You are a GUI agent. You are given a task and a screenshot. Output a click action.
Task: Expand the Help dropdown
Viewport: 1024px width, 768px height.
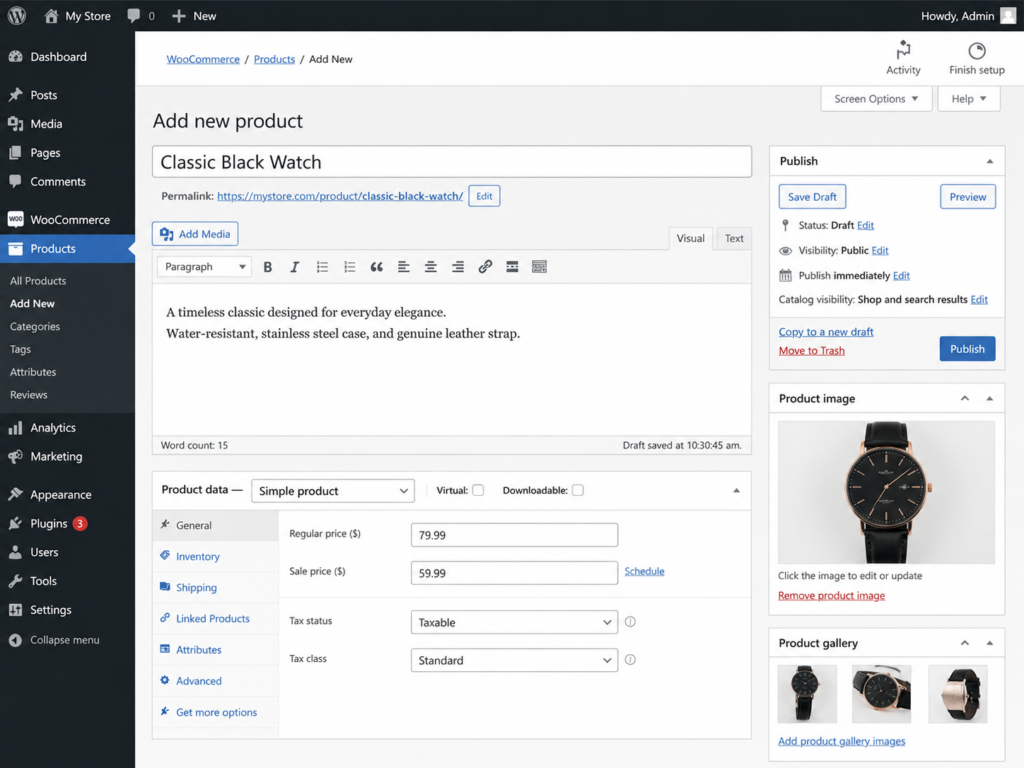pyautogui.click(x=968, y=99)
